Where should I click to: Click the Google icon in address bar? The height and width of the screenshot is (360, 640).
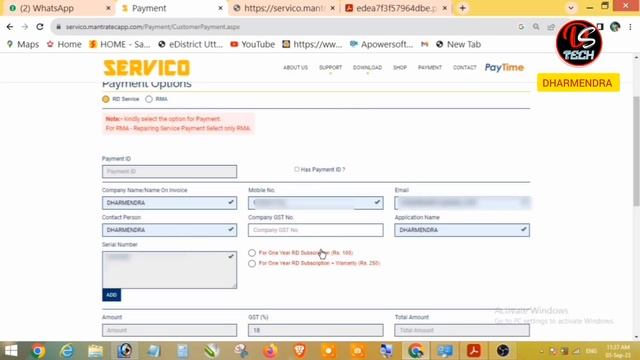pyautogui.click(x=521, y=27)
